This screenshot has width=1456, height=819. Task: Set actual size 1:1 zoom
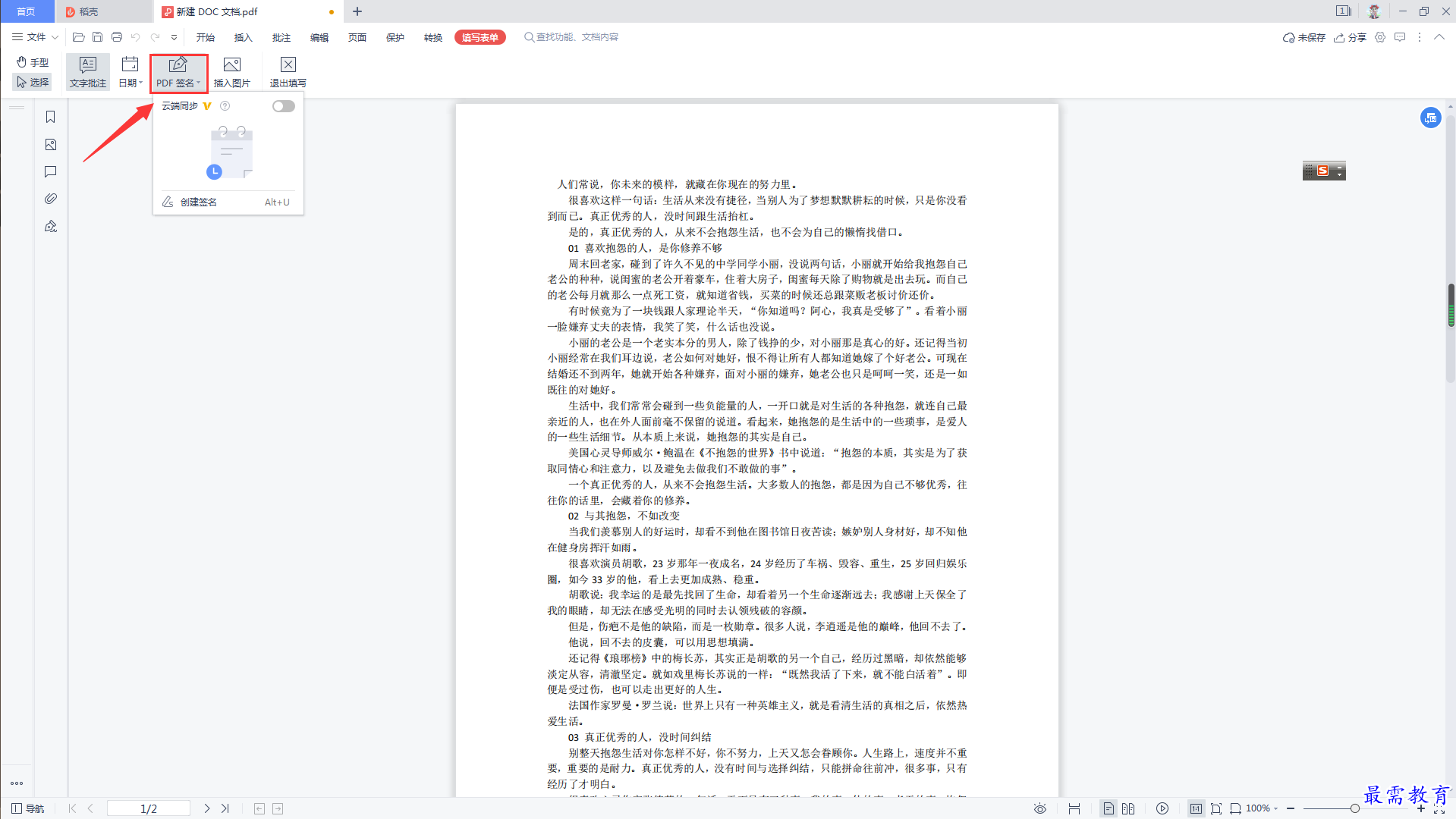[x=1196, y=808]
